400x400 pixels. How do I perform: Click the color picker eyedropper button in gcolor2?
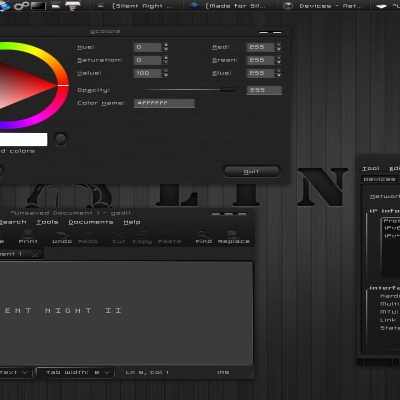click(x=61, y=139)
